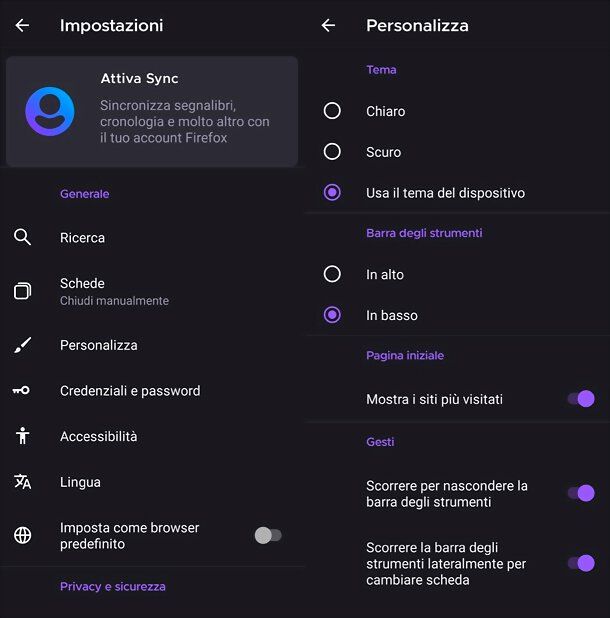This screenshot has width=610, height=618.
Task: Turn off Mostra i siti più visitati
Action: (x=581, y=399)
